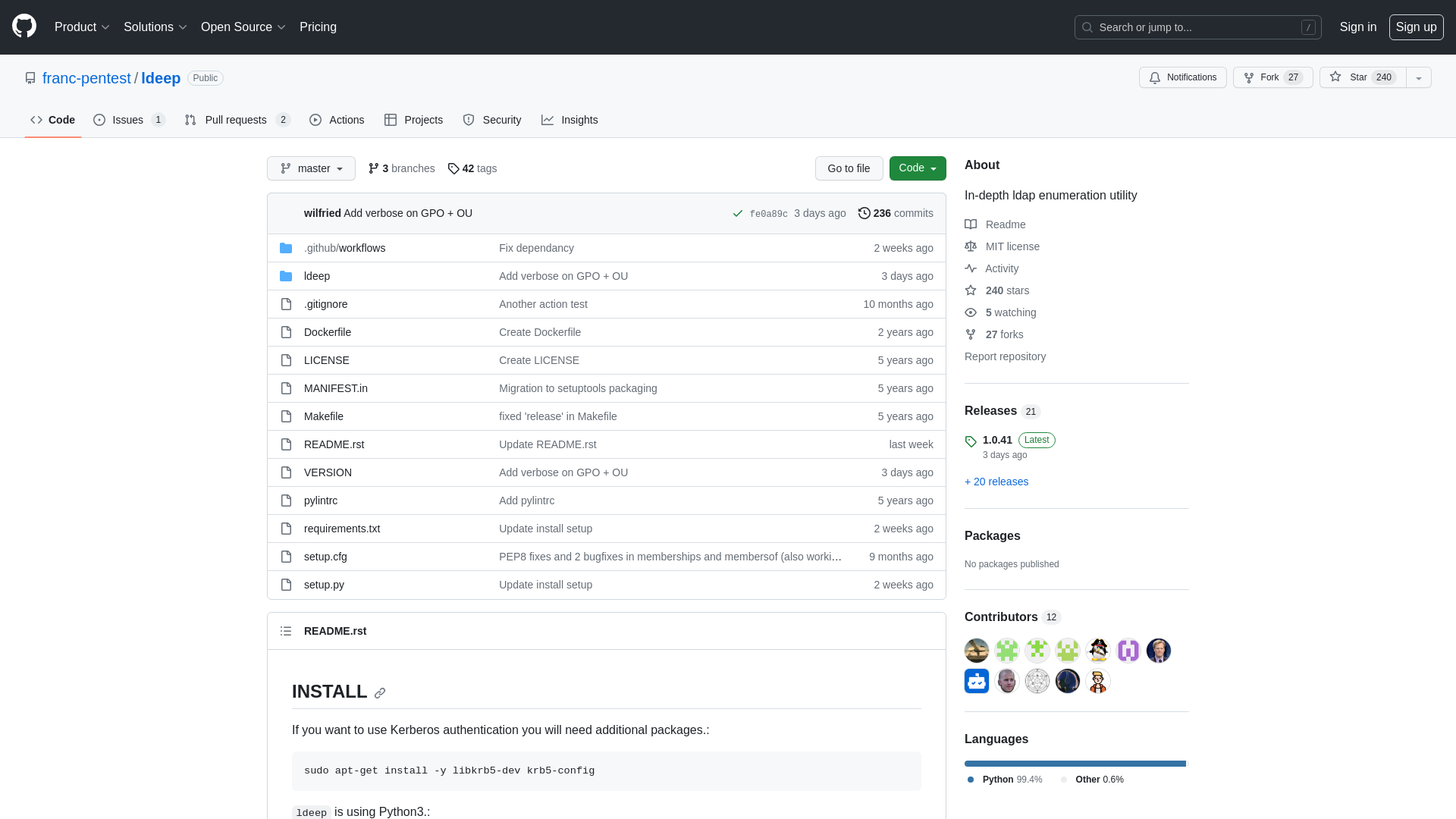Open the MANIFEST.in file
The height and width of the screenshot is (819, 1456).
[336, 388]
